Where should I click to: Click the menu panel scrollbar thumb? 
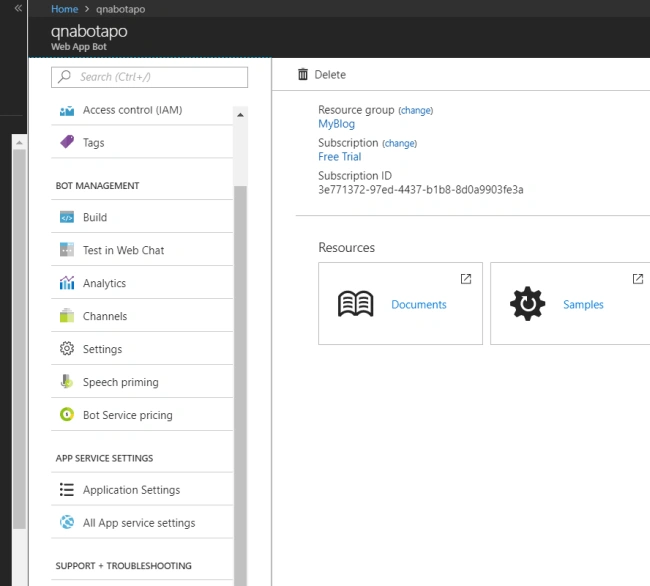(240, 385)
